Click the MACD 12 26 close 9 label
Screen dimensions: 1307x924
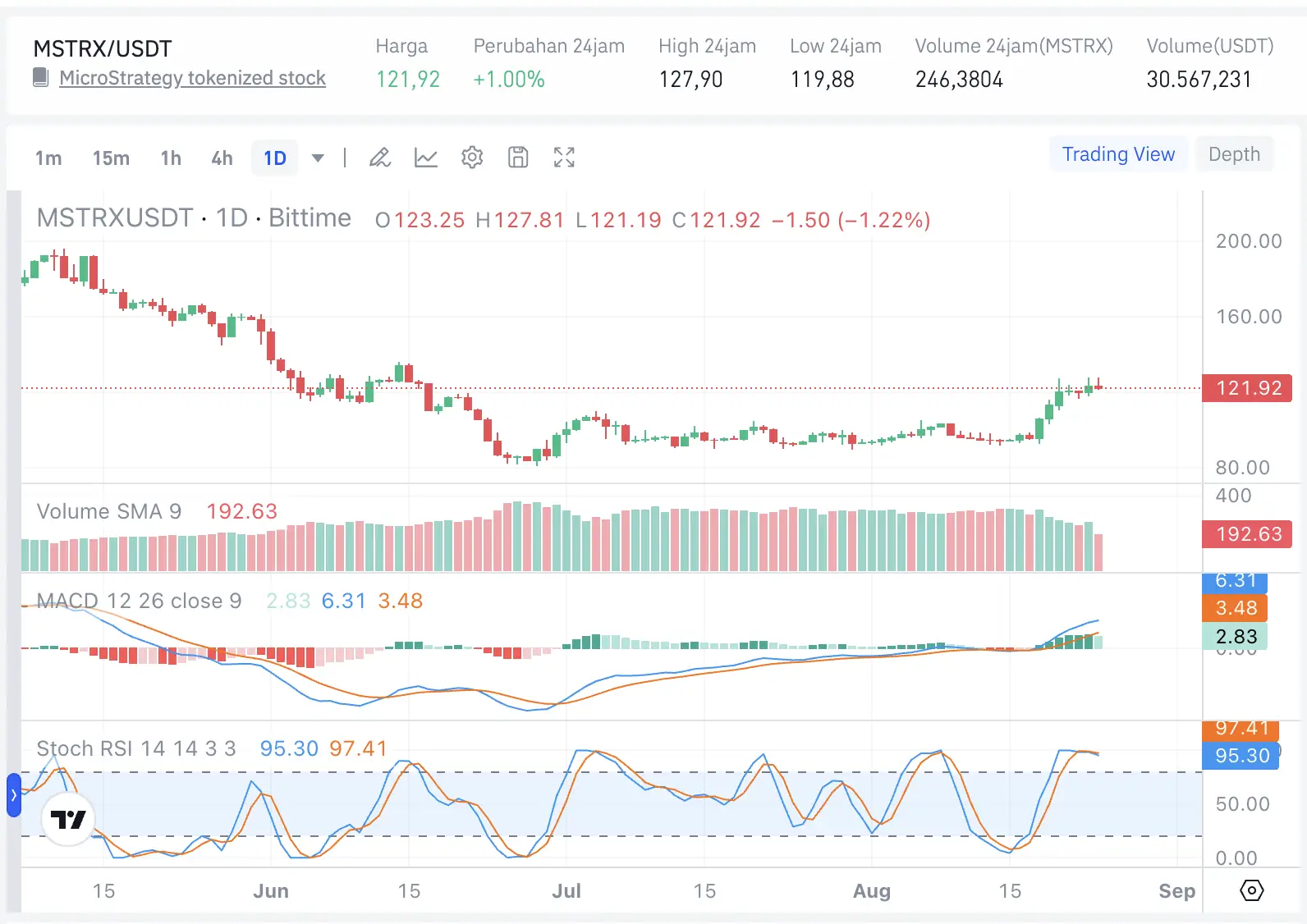coord(140,601)
